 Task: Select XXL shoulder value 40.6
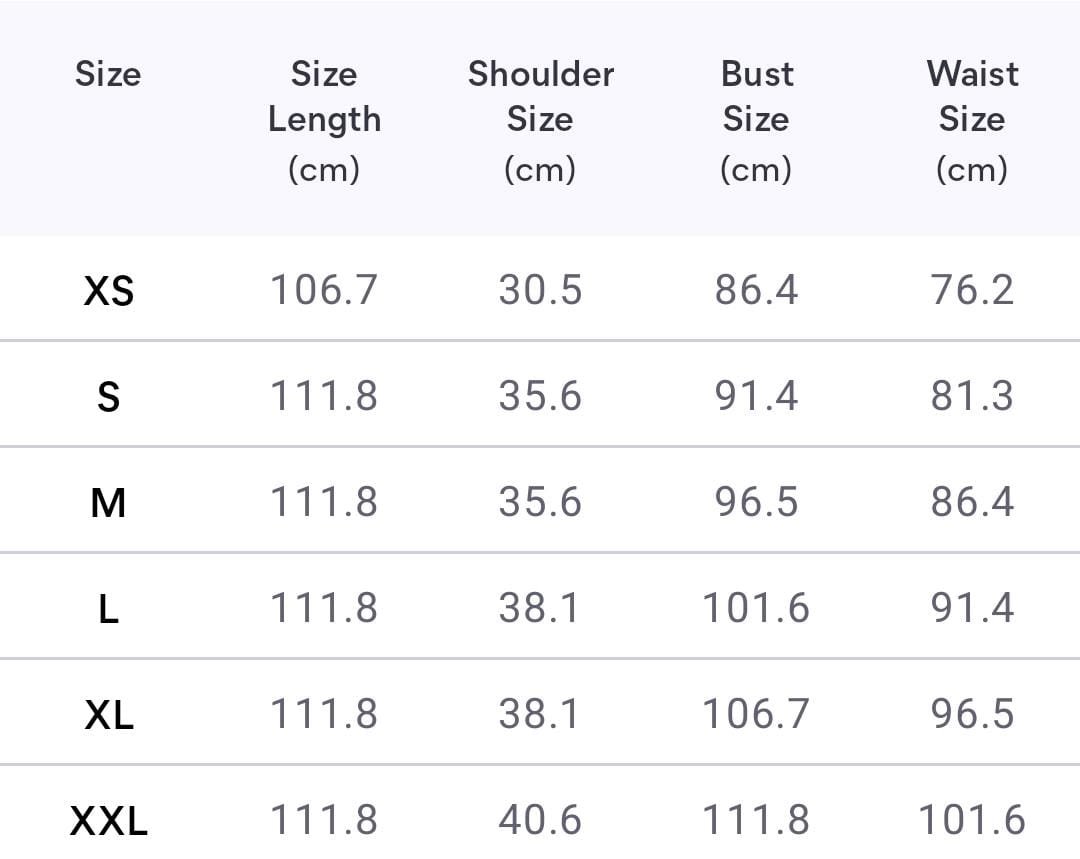coord(540,820)
